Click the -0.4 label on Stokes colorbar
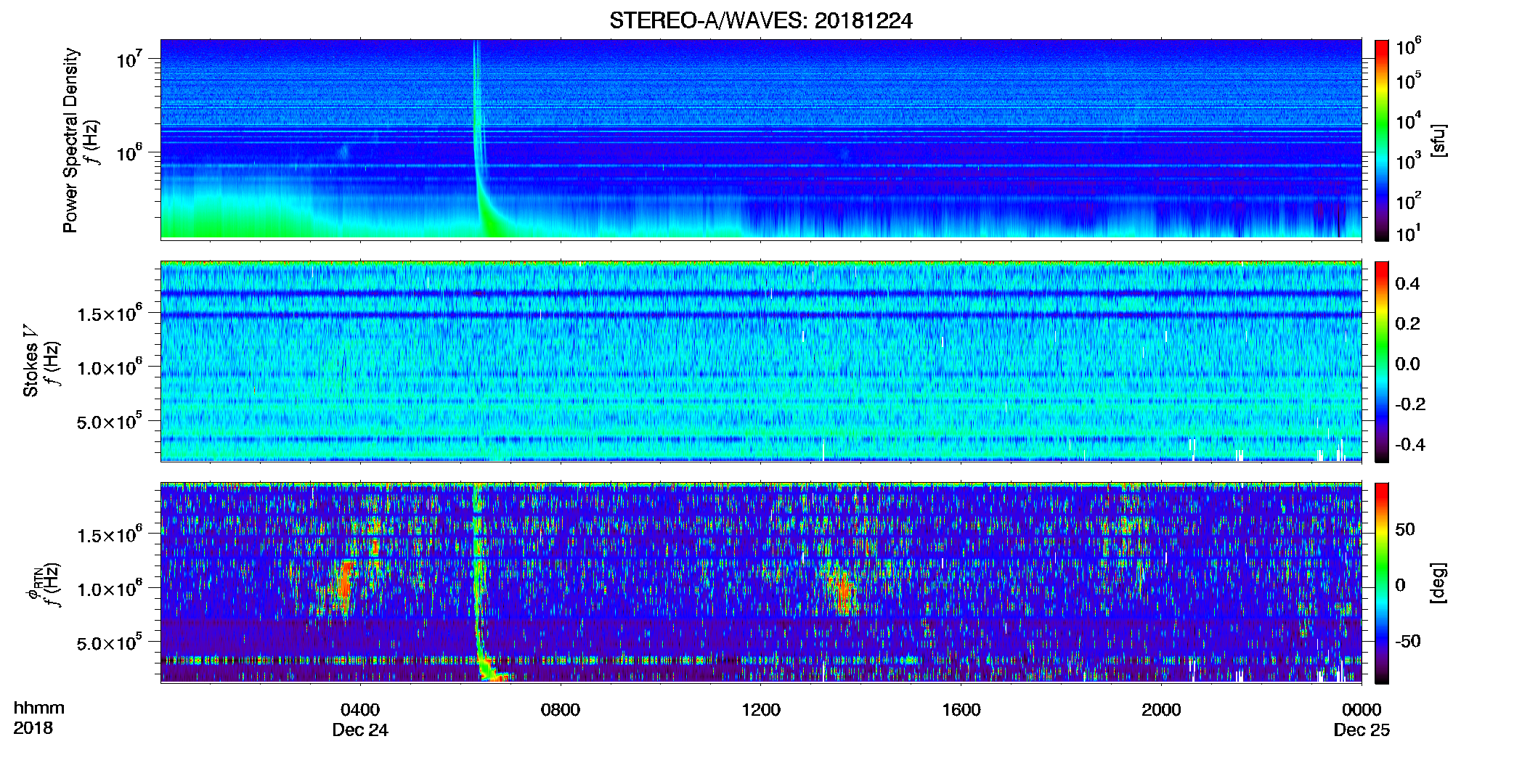 1410,444
